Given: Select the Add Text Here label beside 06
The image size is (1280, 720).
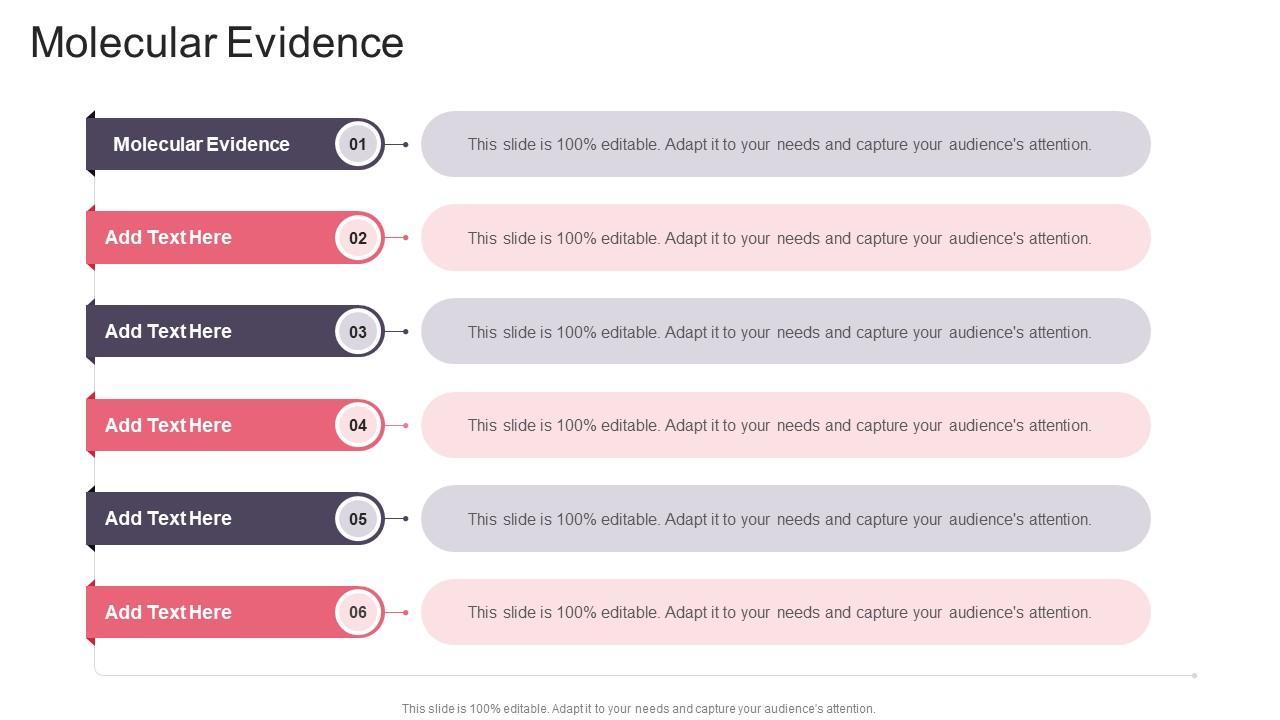Looking at the screenshot, I should 168,612.
